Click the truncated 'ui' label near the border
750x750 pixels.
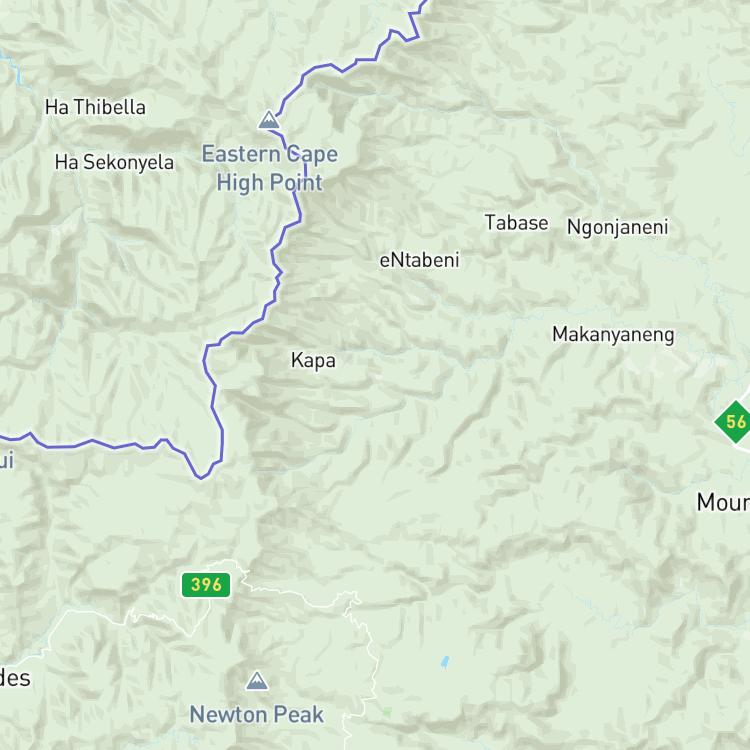(x=7, y=461)
